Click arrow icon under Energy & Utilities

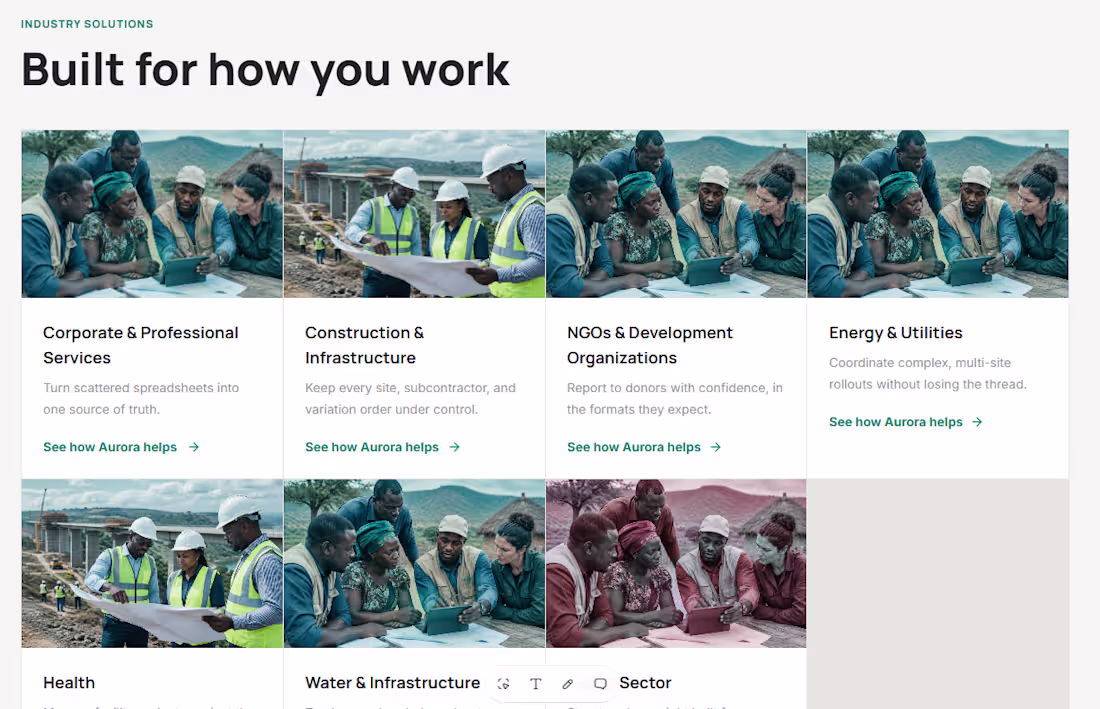pyautogui.click(x=977, y=421)
